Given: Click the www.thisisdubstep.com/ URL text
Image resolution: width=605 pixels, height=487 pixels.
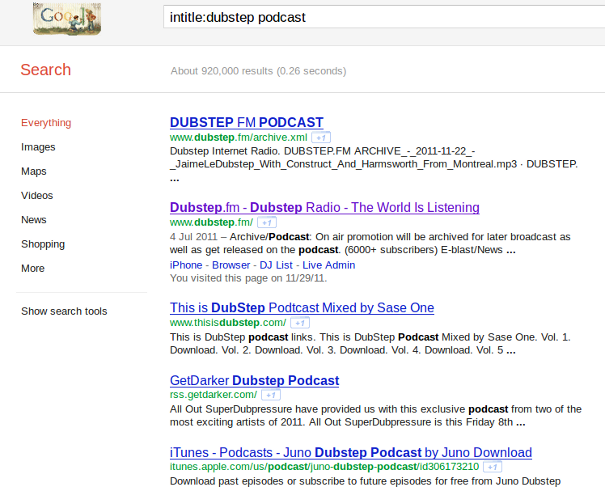Looking at the screenshot, I should [228, 323].
